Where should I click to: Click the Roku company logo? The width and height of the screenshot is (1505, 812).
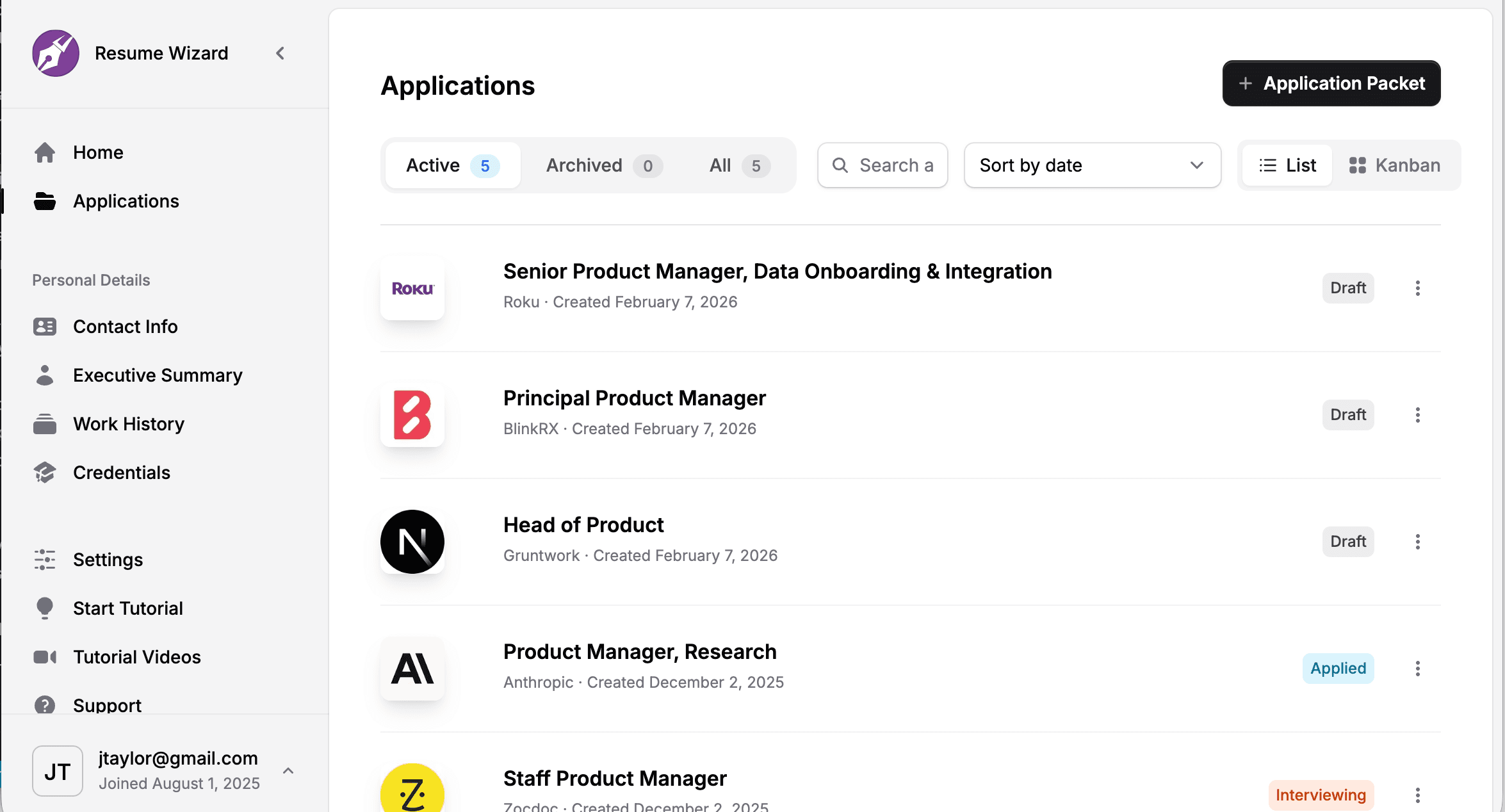[x=412, y=288]
